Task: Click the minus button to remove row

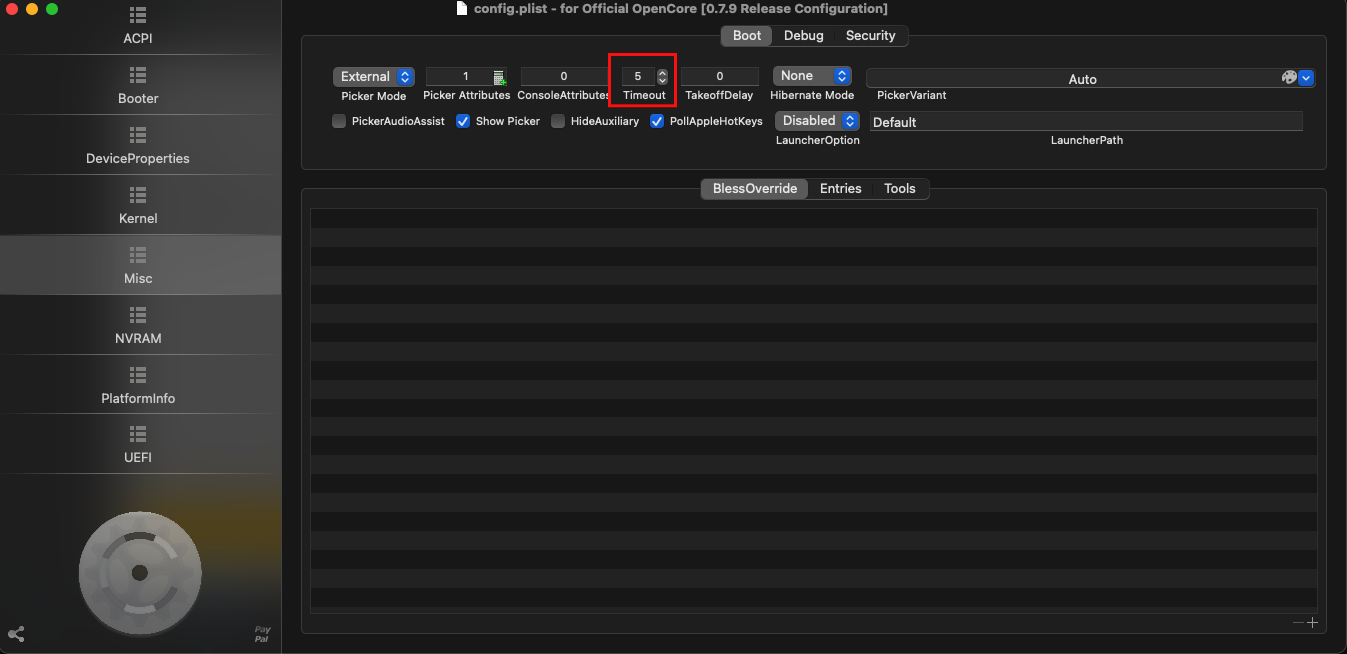Action: click(x=1299, y=622)
